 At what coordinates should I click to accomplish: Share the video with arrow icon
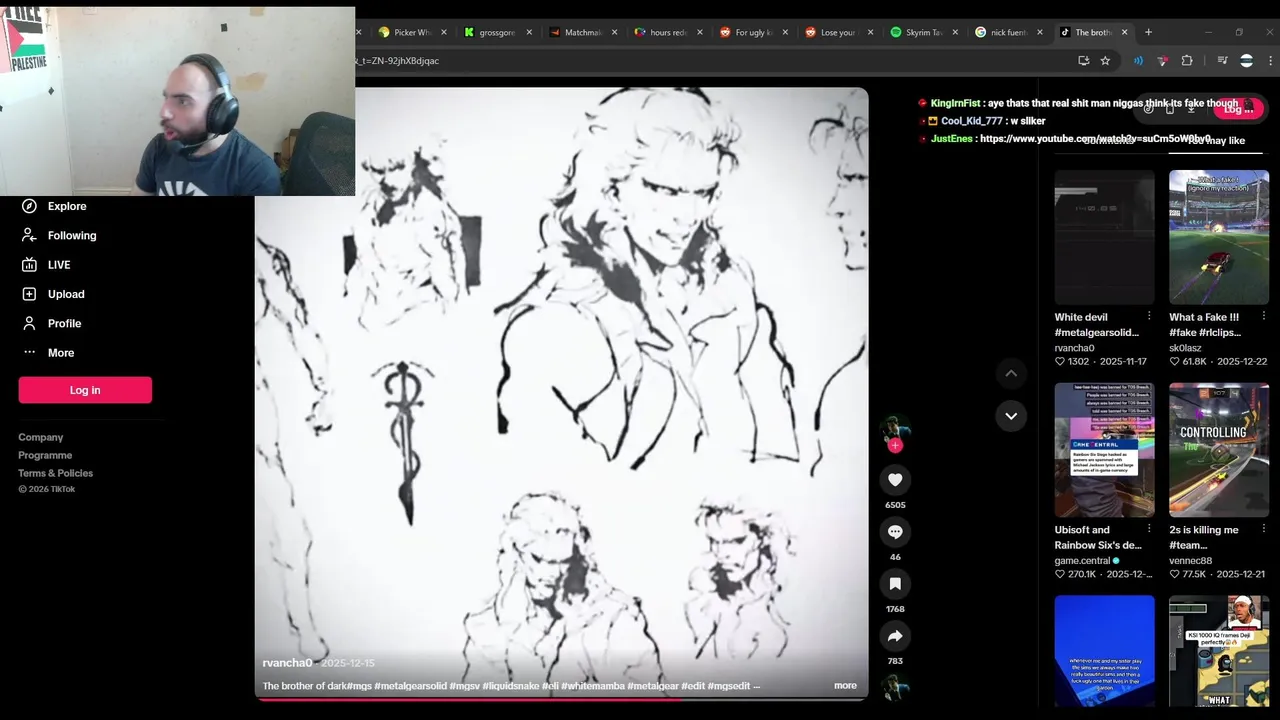(x=895, y=636)
